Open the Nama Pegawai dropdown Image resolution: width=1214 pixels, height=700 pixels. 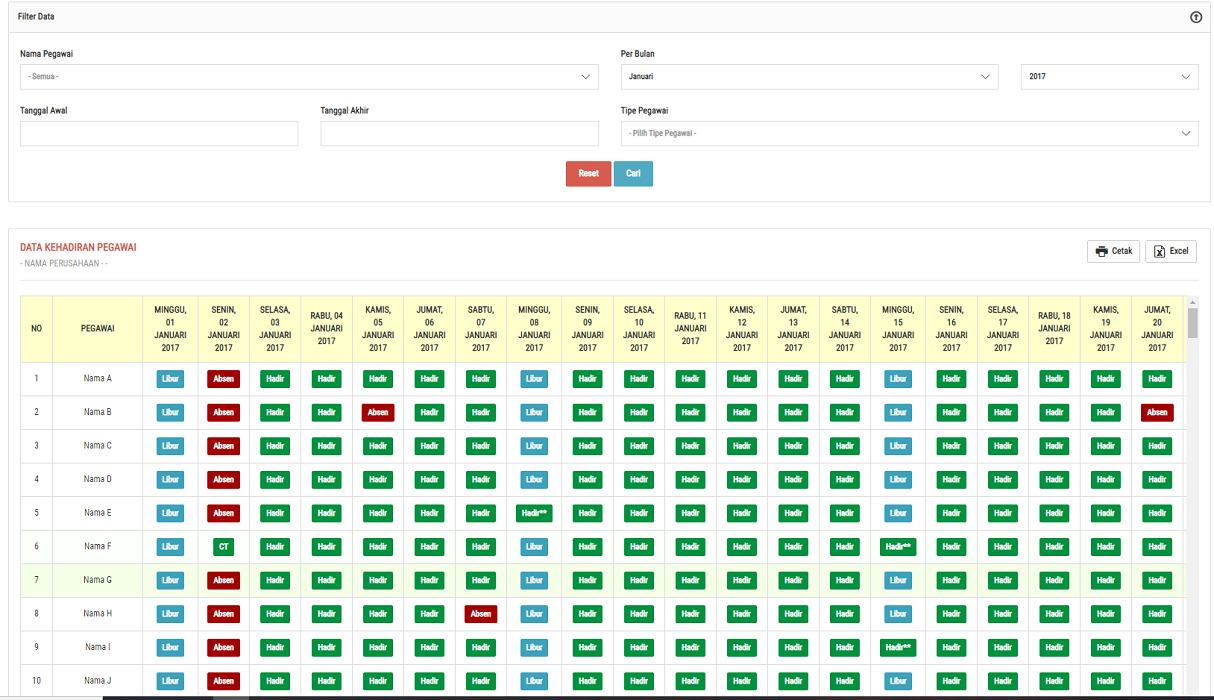(x=309, y=77)
